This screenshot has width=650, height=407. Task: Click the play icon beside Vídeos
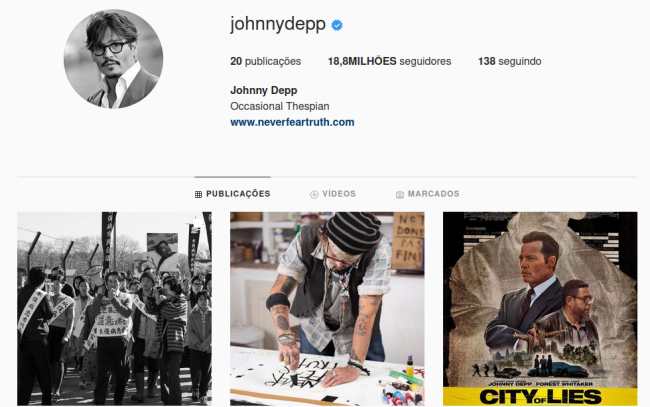314,194
